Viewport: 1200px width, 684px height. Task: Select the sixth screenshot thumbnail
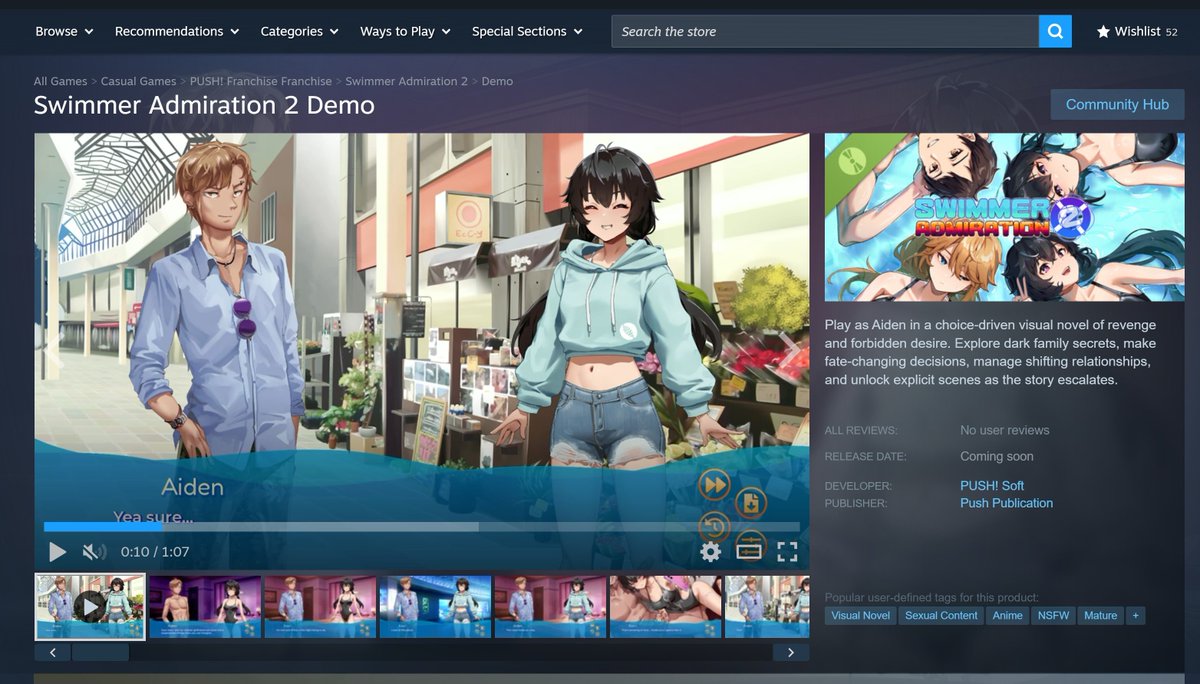(x=665, y=606)
